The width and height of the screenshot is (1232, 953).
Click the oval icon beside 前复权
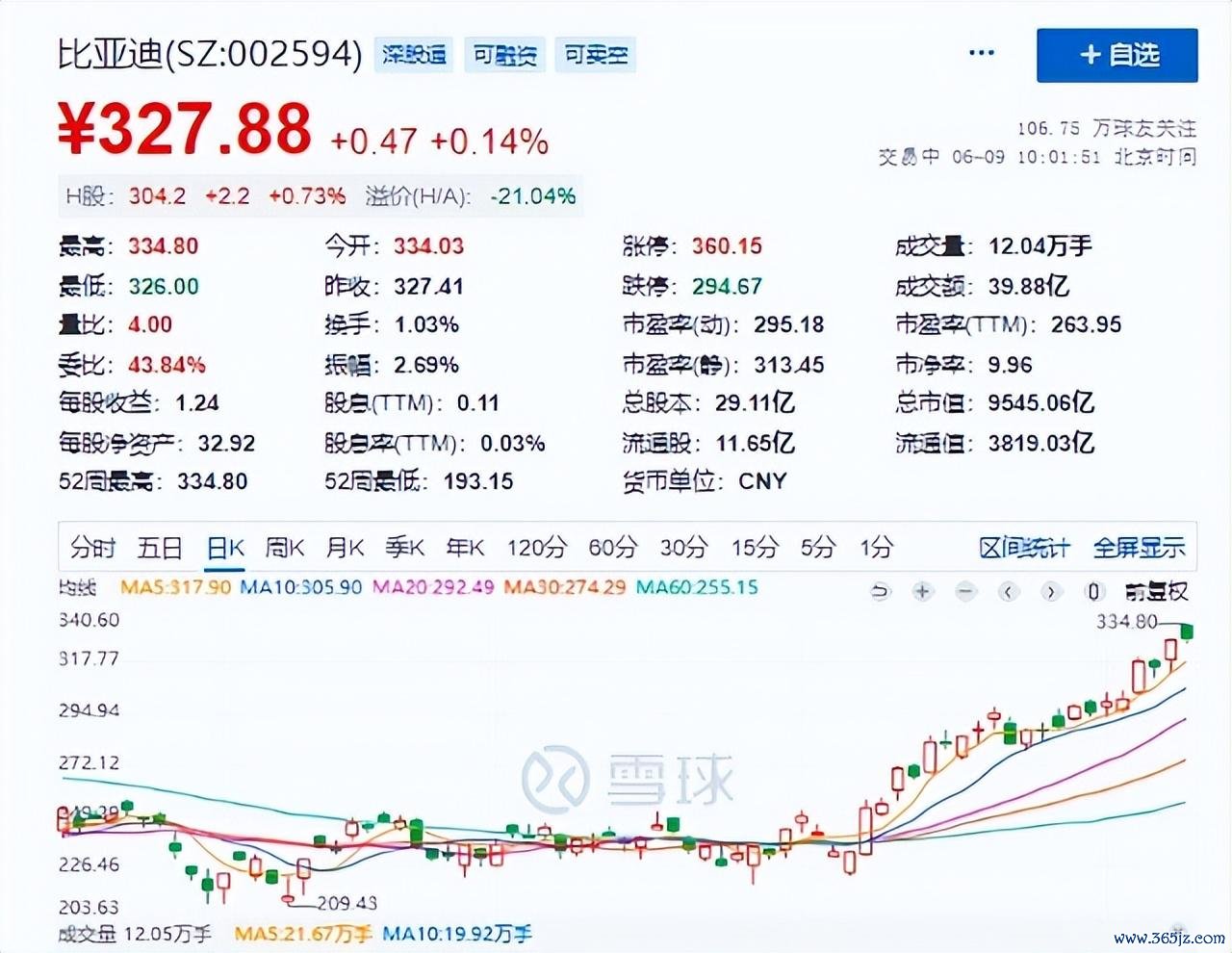(1093, 591)
